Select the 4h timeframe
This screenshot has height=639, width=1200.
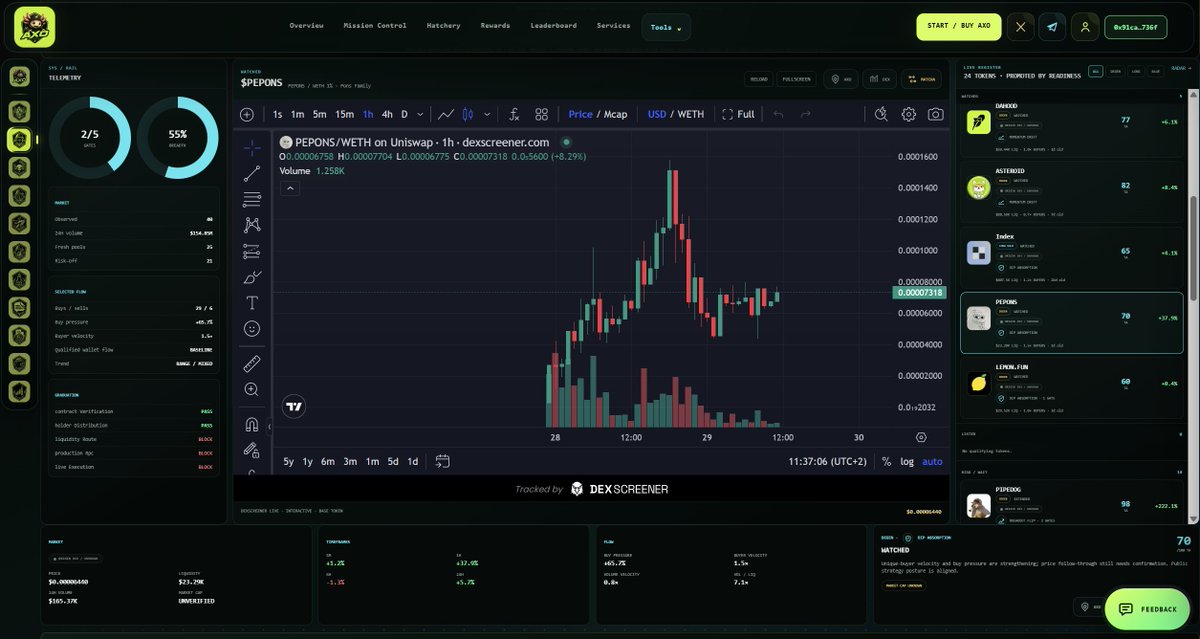[x=387, y=114]
